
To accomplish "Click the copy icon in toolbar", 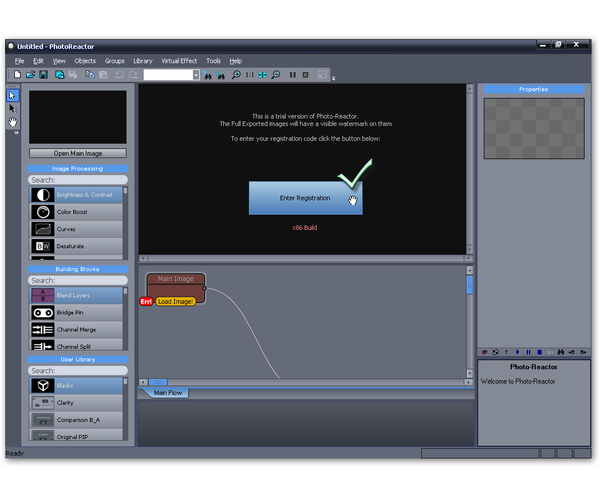I will (x=90, y=75).
